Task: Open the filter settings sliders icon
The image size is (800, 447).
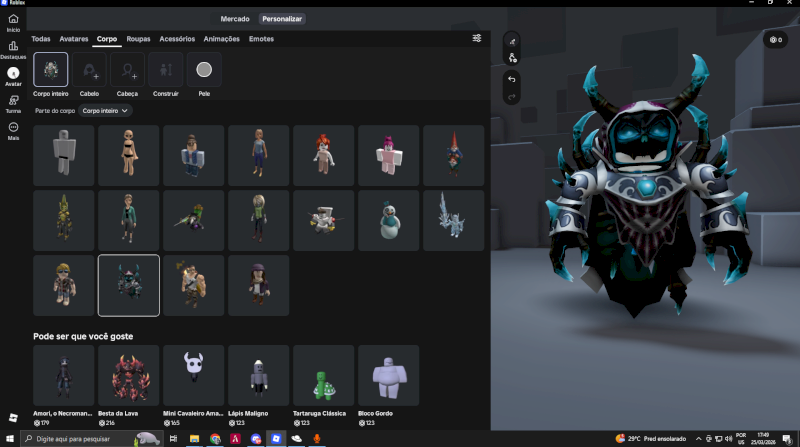Action: 477,38
